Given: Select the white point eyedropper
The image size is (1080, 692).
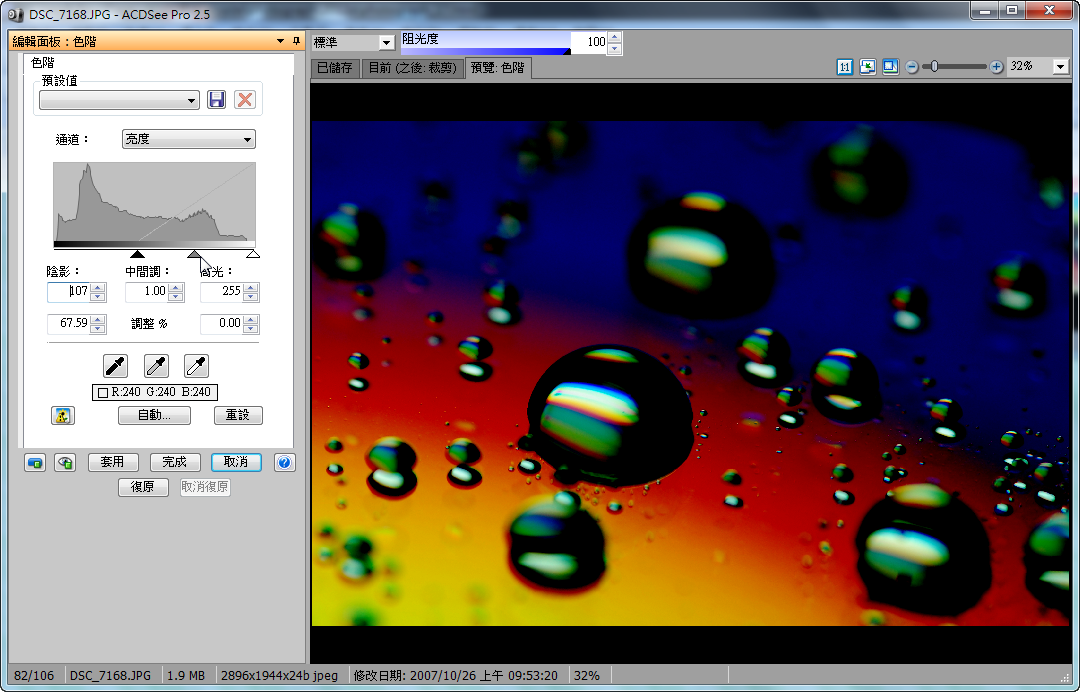Looking at the screenshot, I should click(196, 365).
